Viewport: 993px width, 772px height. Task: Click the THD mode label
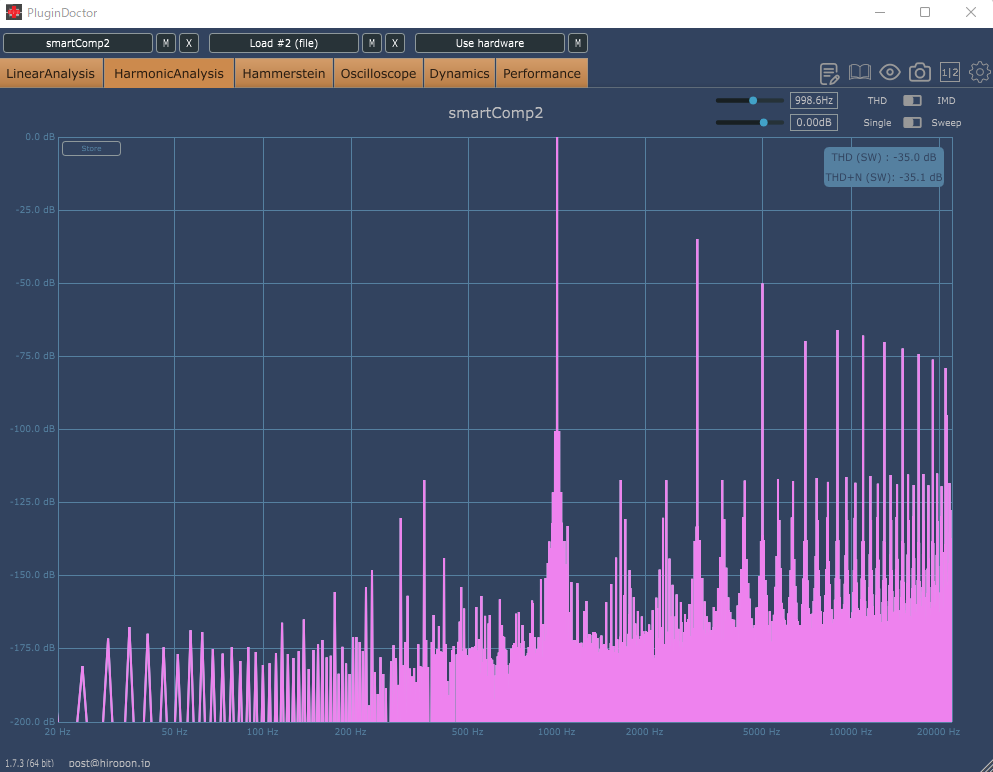tap(877, 101)
